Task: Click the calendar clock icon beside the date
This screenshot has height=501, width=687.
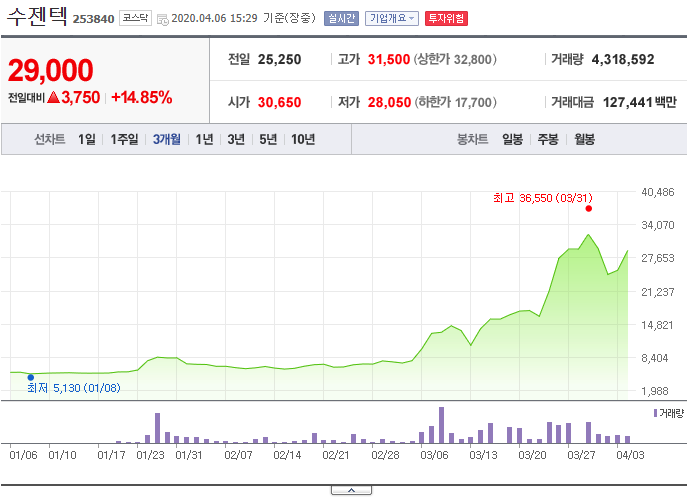Action: (163, 20)
